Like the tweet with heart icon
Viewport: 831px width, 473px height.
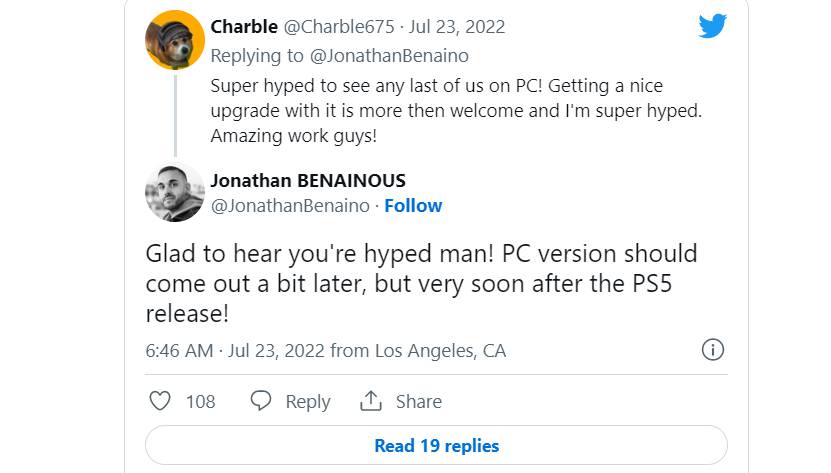click(160, 401)
